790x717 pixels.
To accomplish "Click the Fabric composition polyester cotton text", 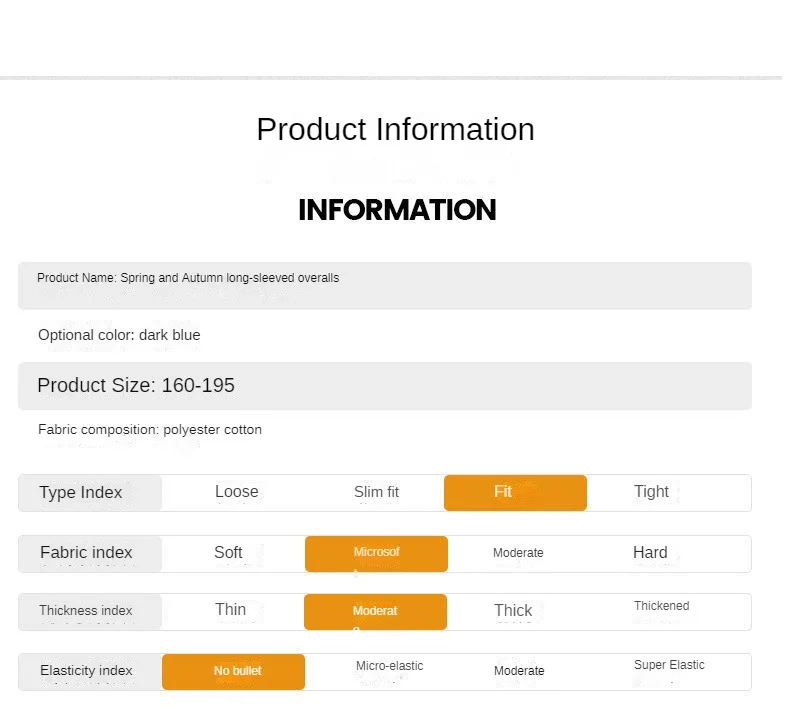I will (150, 430).
